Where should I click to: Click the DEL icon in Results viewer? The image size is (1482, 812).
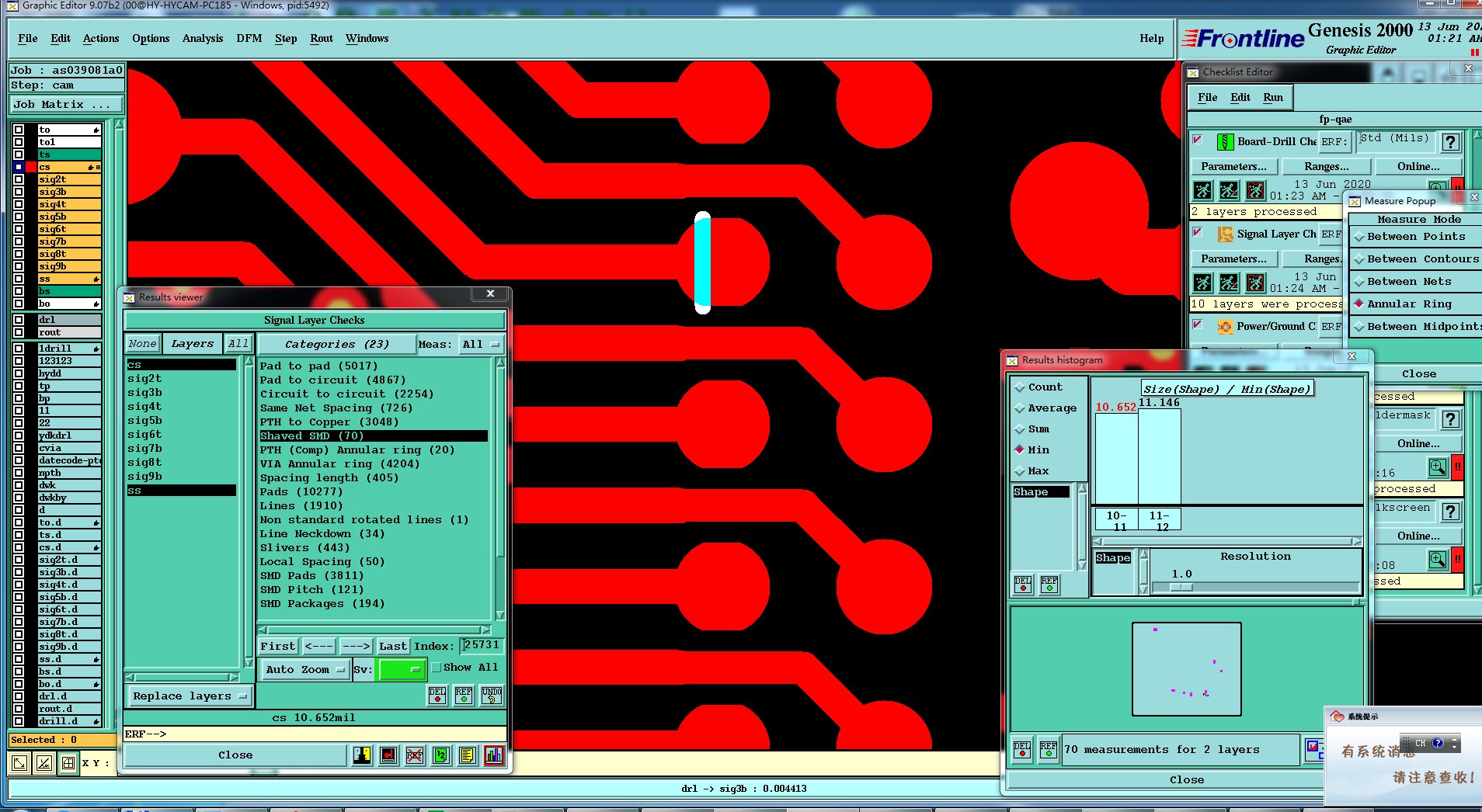[437, 695]
